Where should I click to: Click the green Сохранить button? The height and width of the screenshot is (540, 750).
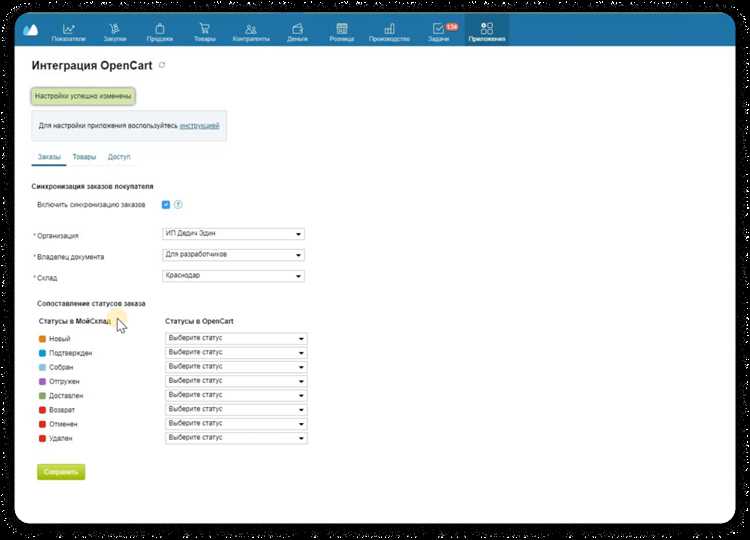(61, 472)
